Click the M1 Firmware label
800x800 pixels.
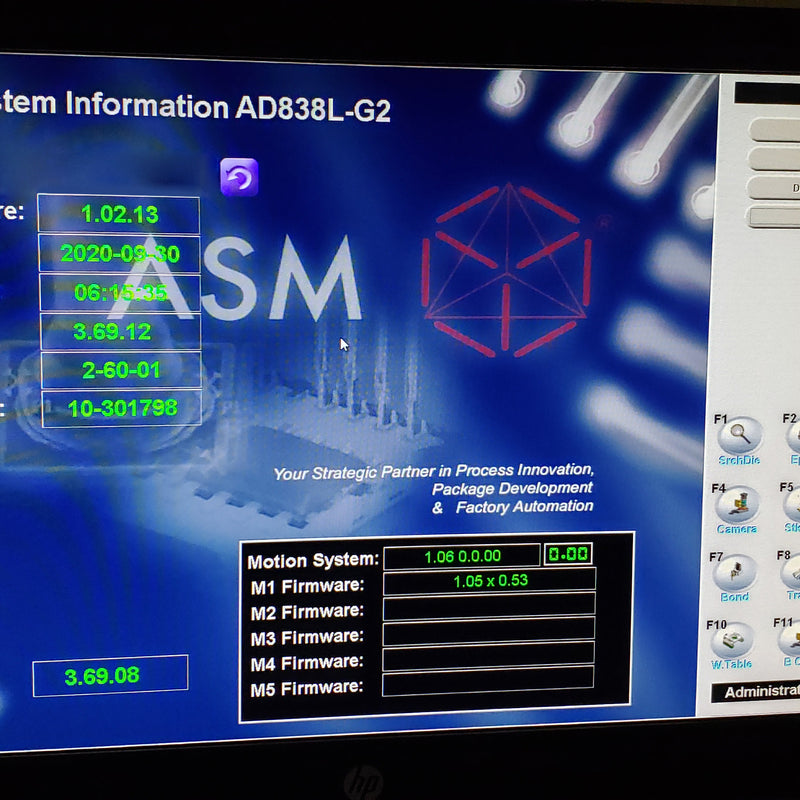[307, 586]
